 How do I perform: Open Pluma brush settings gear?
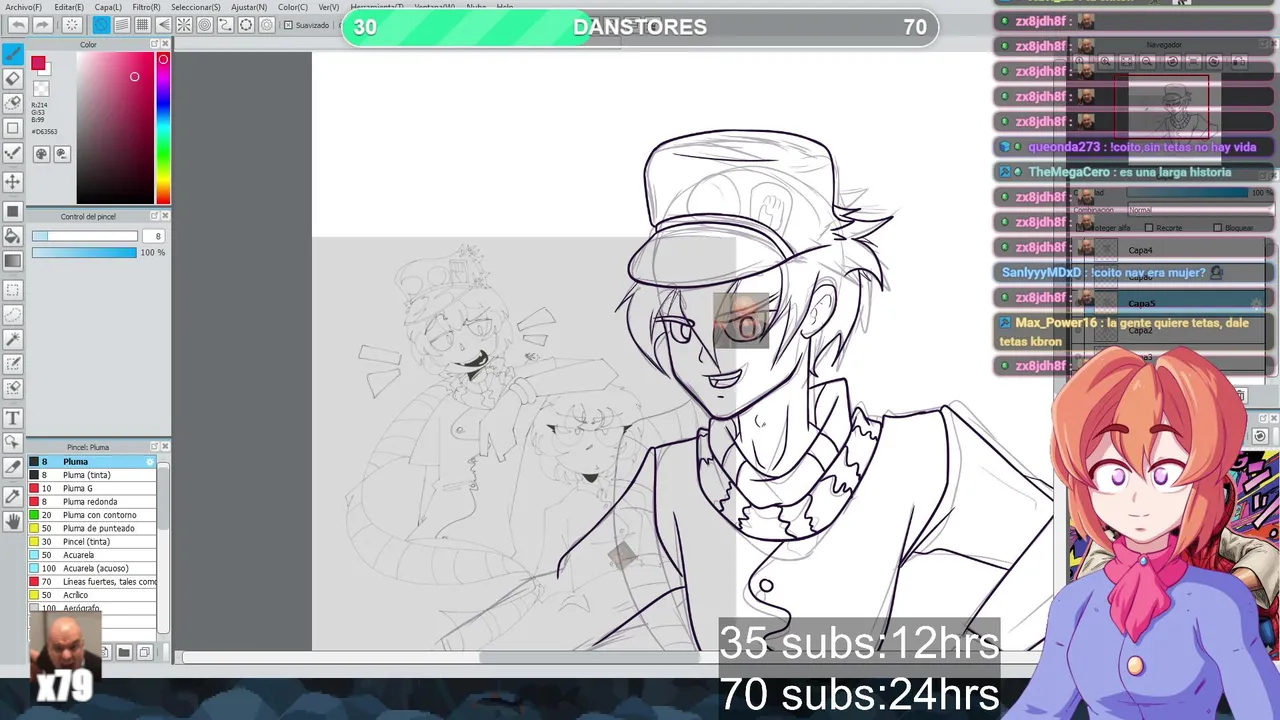tap(150, 462)
